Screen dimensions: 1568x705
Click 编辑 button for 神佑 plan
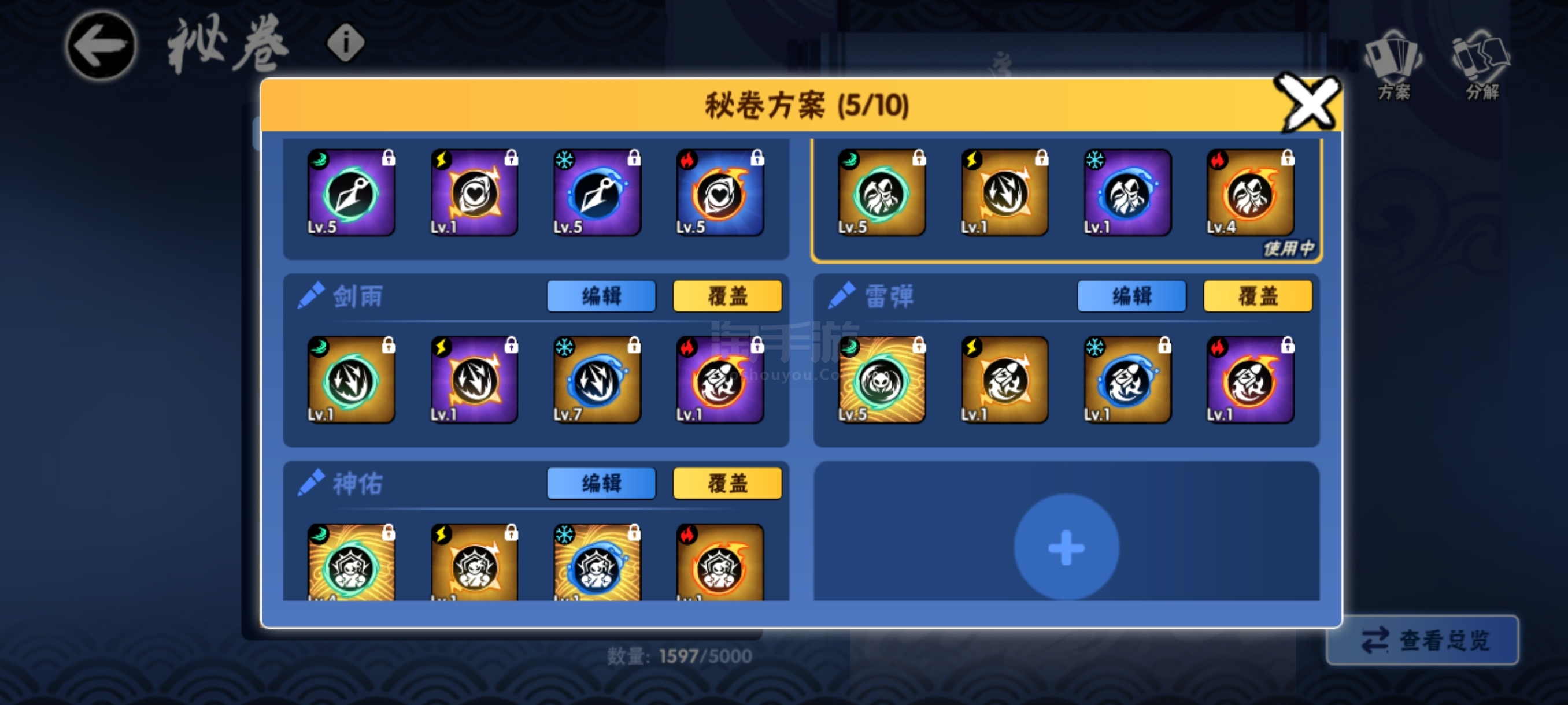[601, 484]
